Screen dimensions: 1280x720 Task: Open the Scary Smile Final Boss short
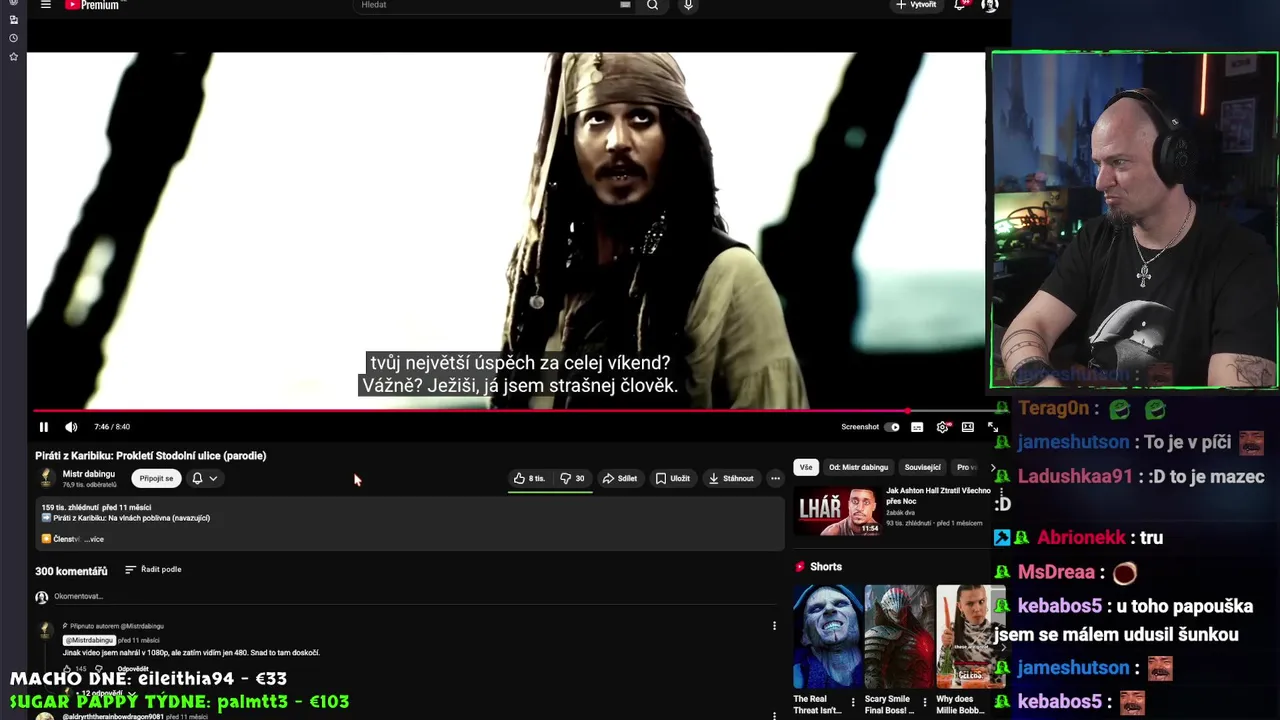click(x=898, y=637)
